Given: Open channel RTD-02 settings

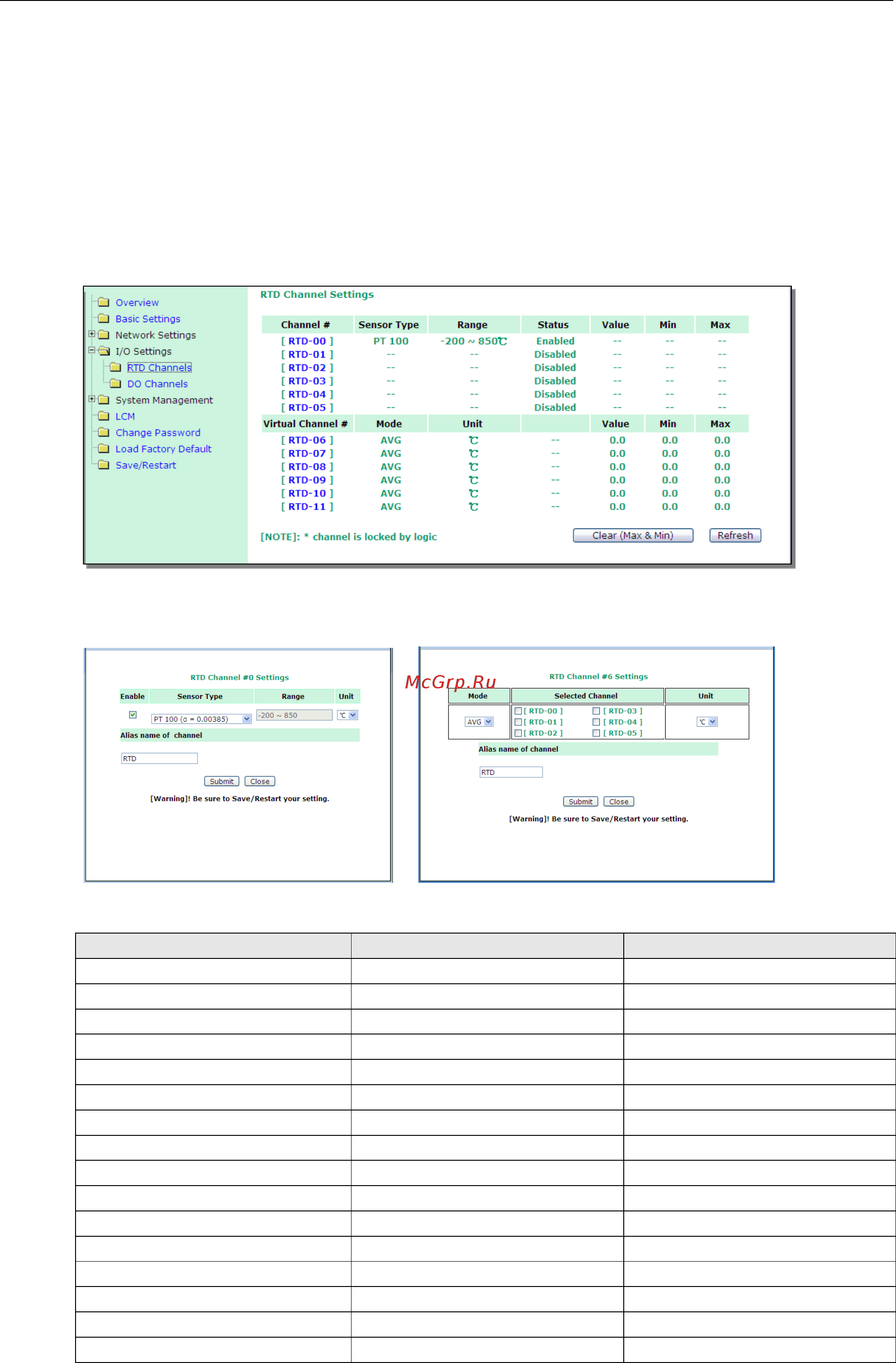Looking at the screenshot, I should 307,368.
